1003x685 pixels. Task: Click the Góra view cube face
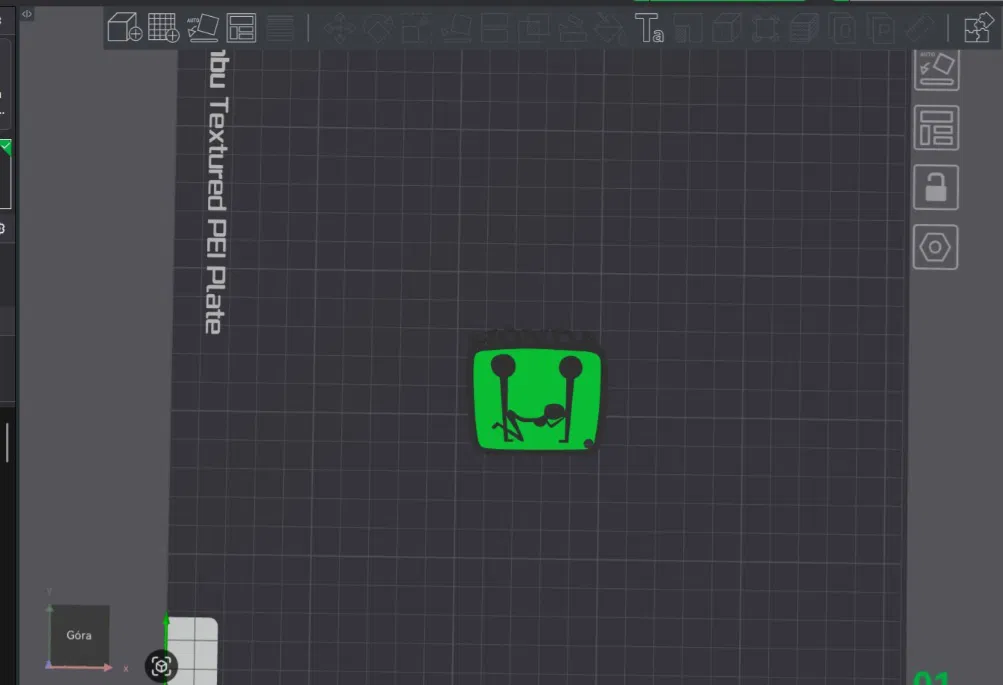pos(79,635)
